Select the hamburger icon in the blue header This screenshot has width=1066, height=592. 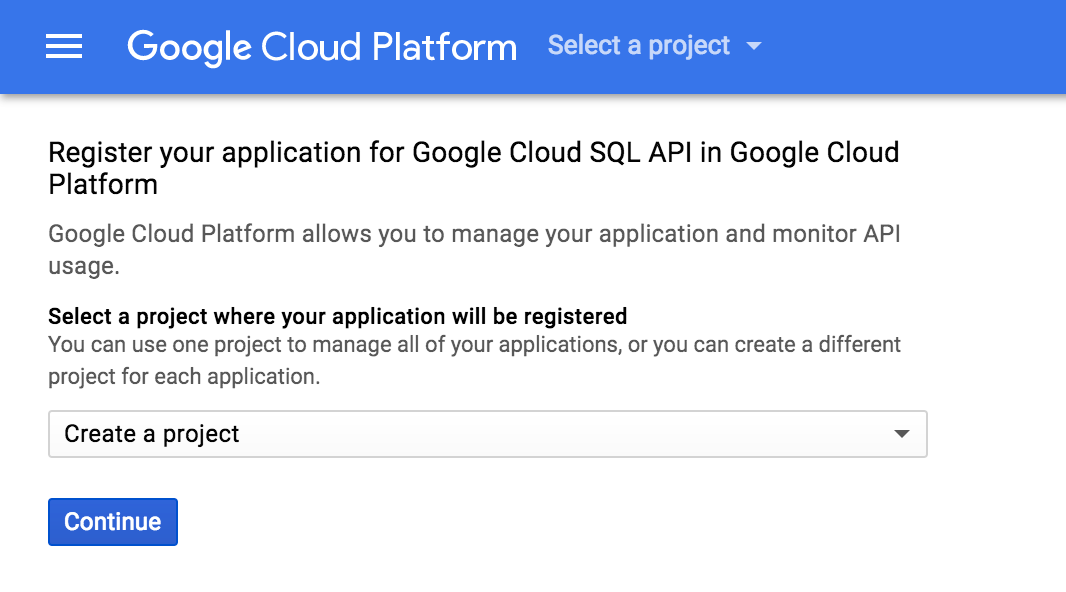[x=64, y=46]
